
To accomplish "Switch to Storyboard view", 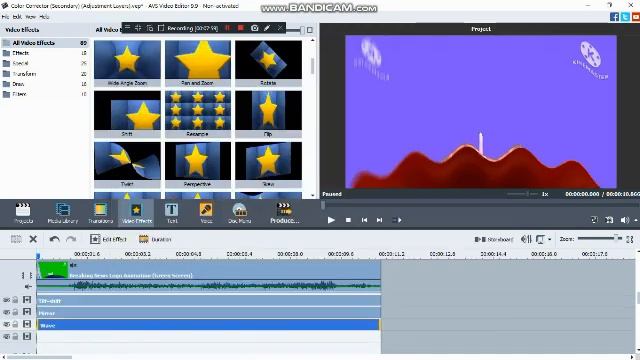I will 493,239.
